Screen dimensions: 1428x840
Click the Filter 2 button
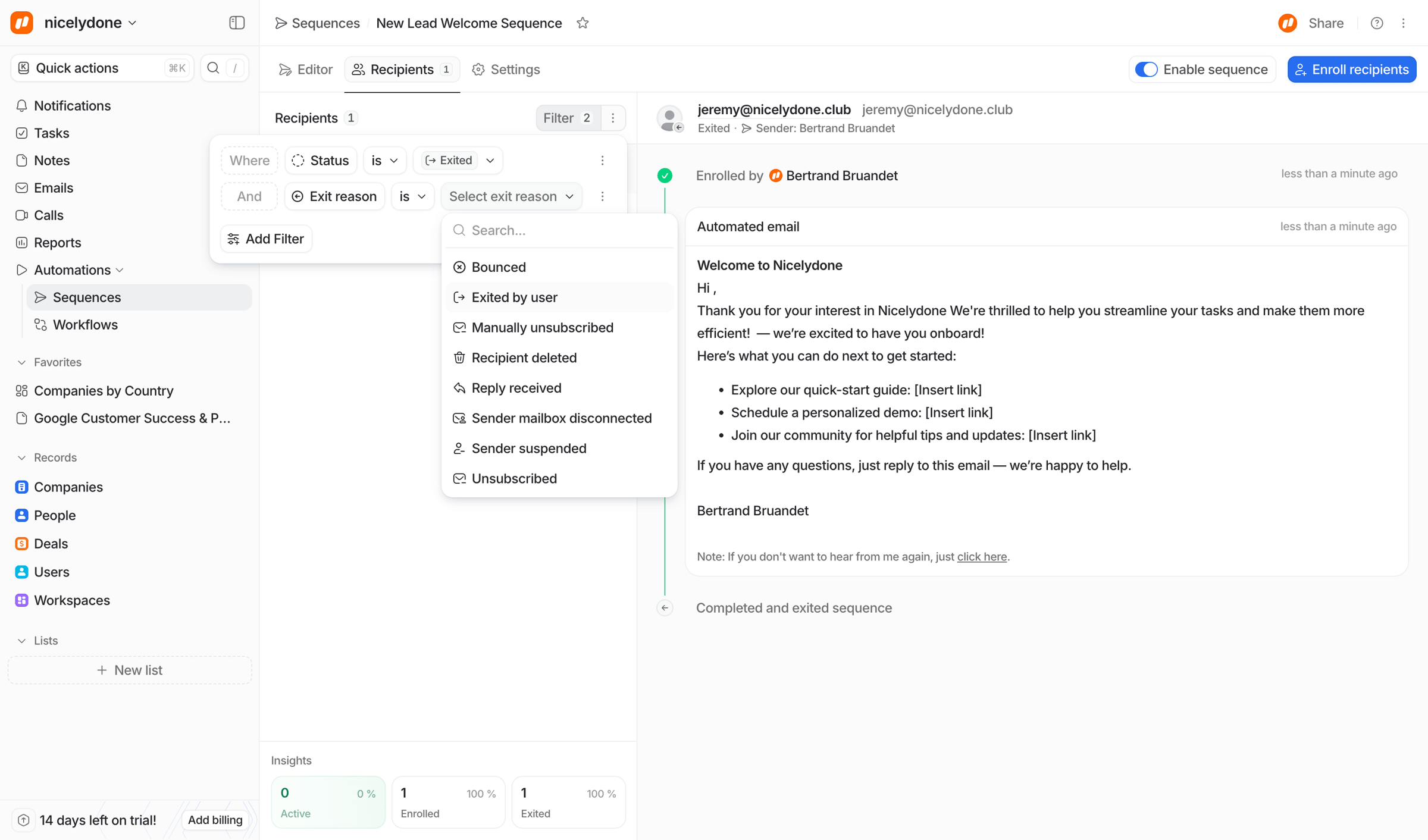[568, 118]
